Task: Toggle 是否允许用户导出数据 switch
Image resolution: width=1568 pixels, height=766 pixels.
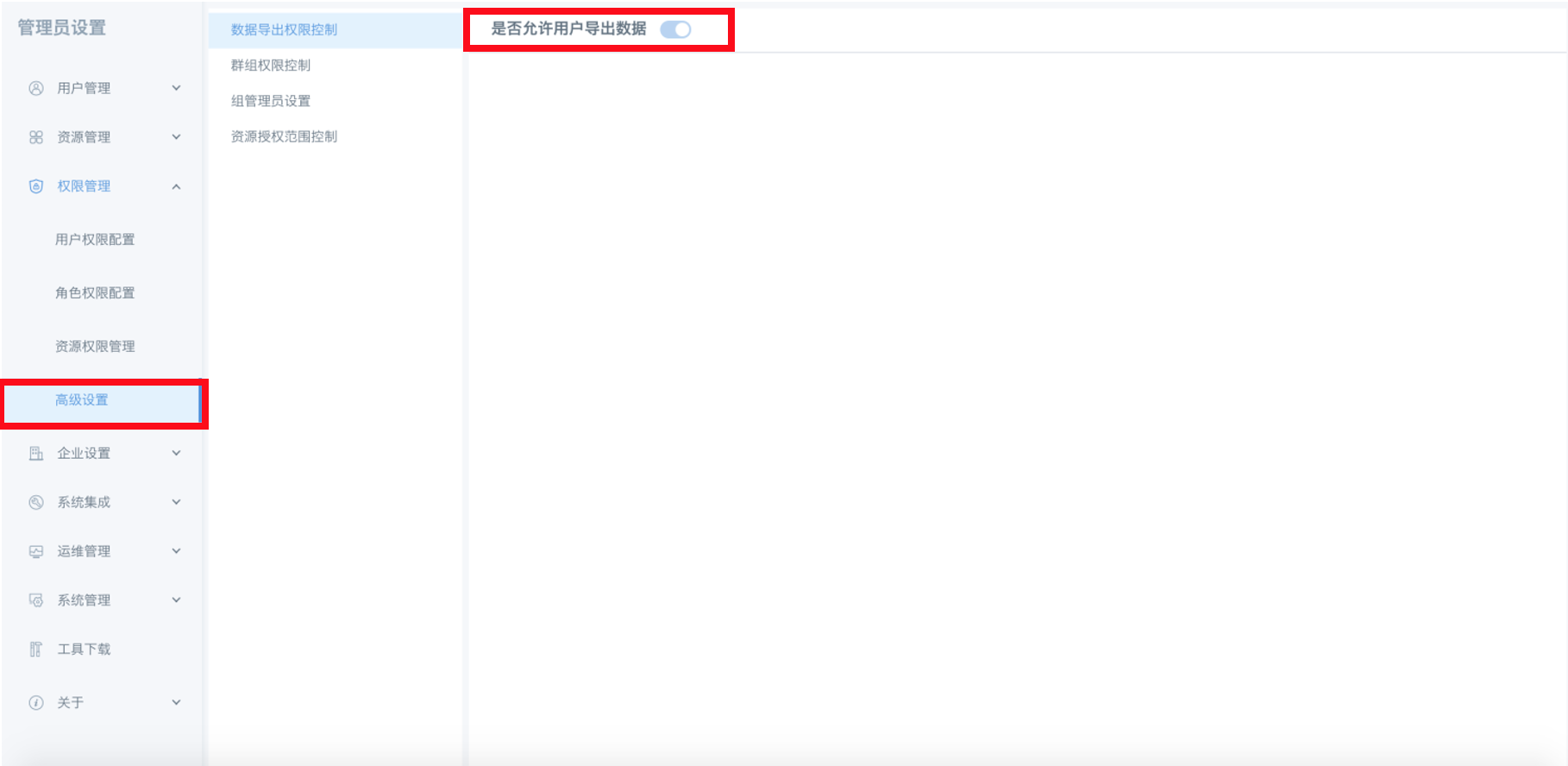Action: (675, 29)
